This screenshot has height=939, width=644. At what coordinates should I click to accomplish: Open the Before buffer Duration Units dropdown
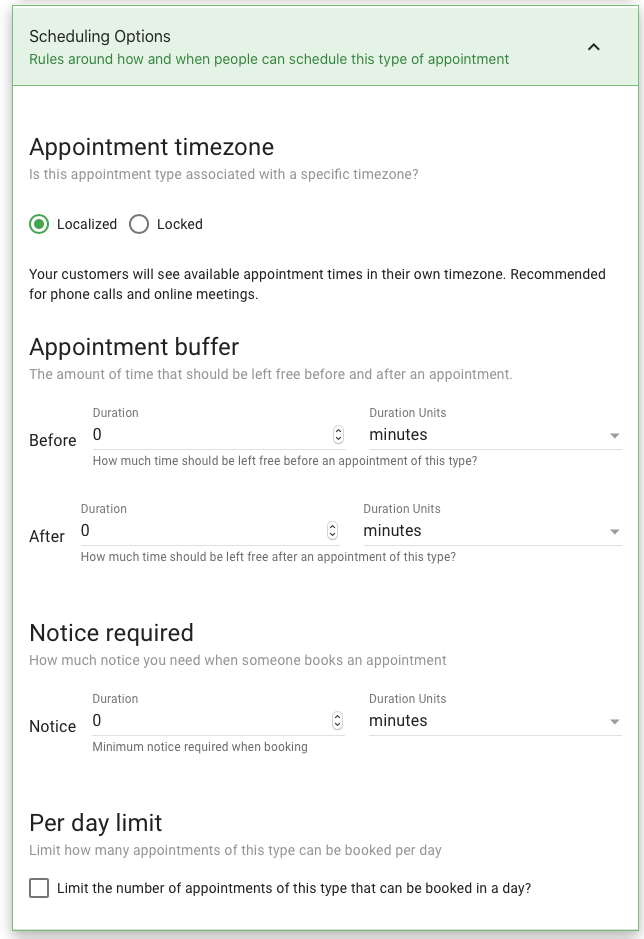click(x=495, y=435)
